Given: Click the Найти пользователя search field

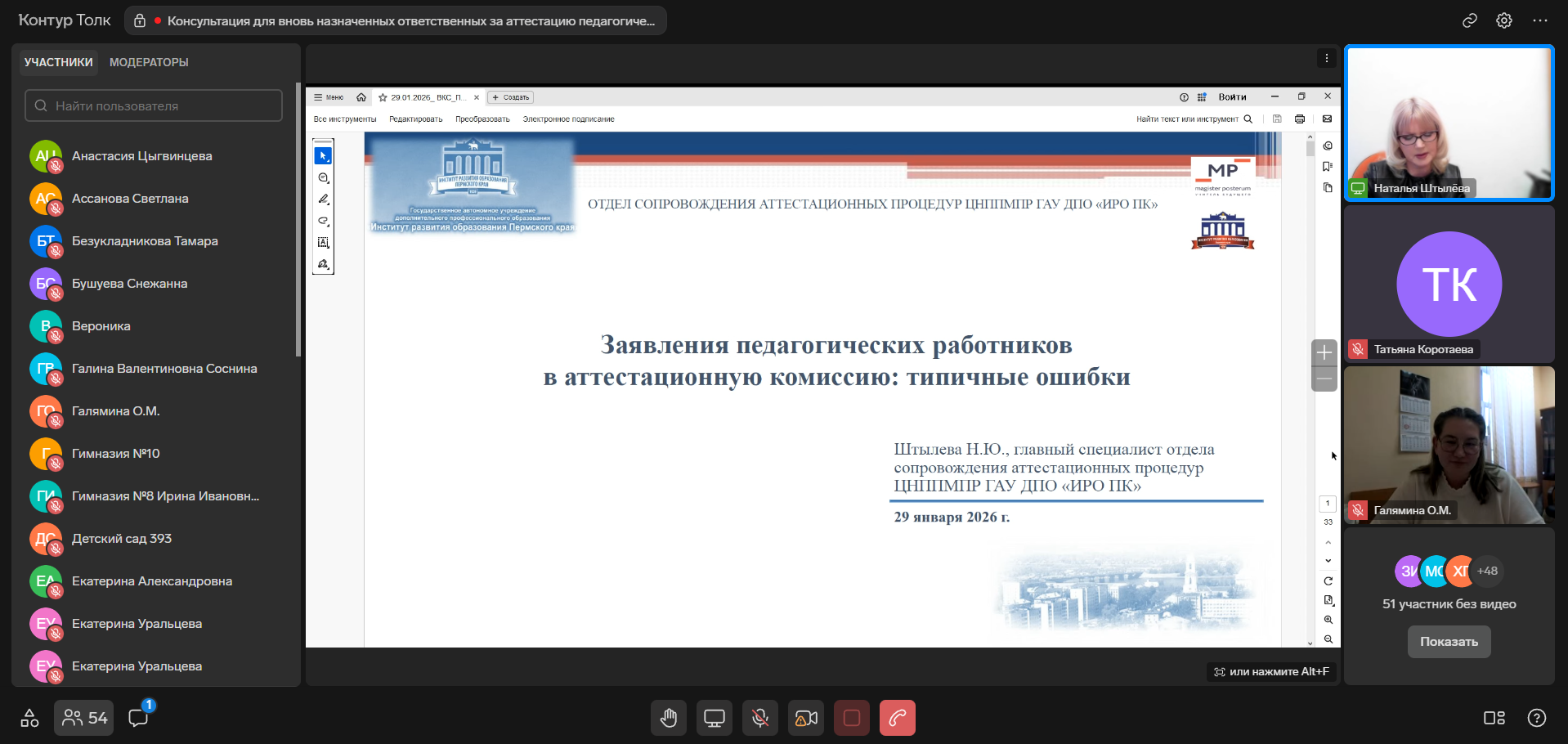Looking at the screenshot, I should 154,105.
